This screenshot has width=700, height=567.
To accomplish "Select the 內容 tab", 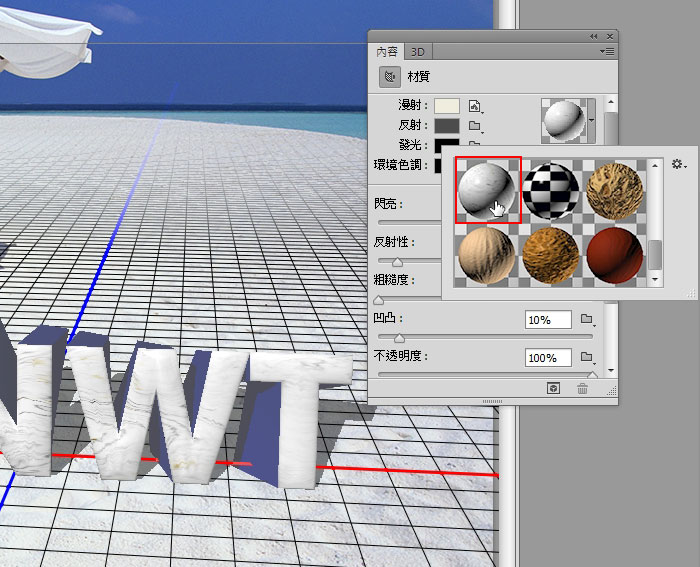I will click(x=387, y=51).
